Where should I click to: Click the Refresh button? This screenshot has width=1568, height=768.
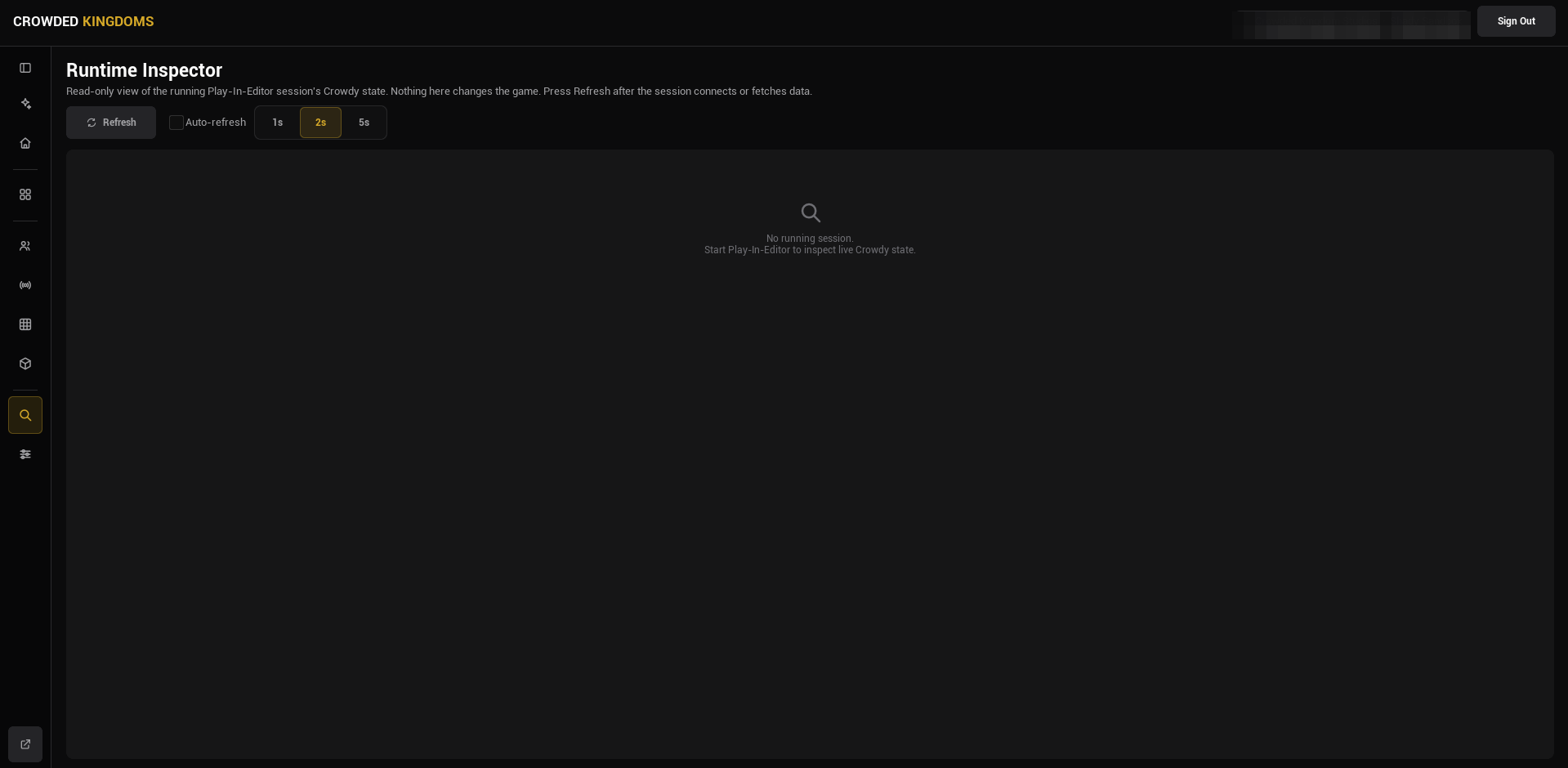(x=111, y=123)
